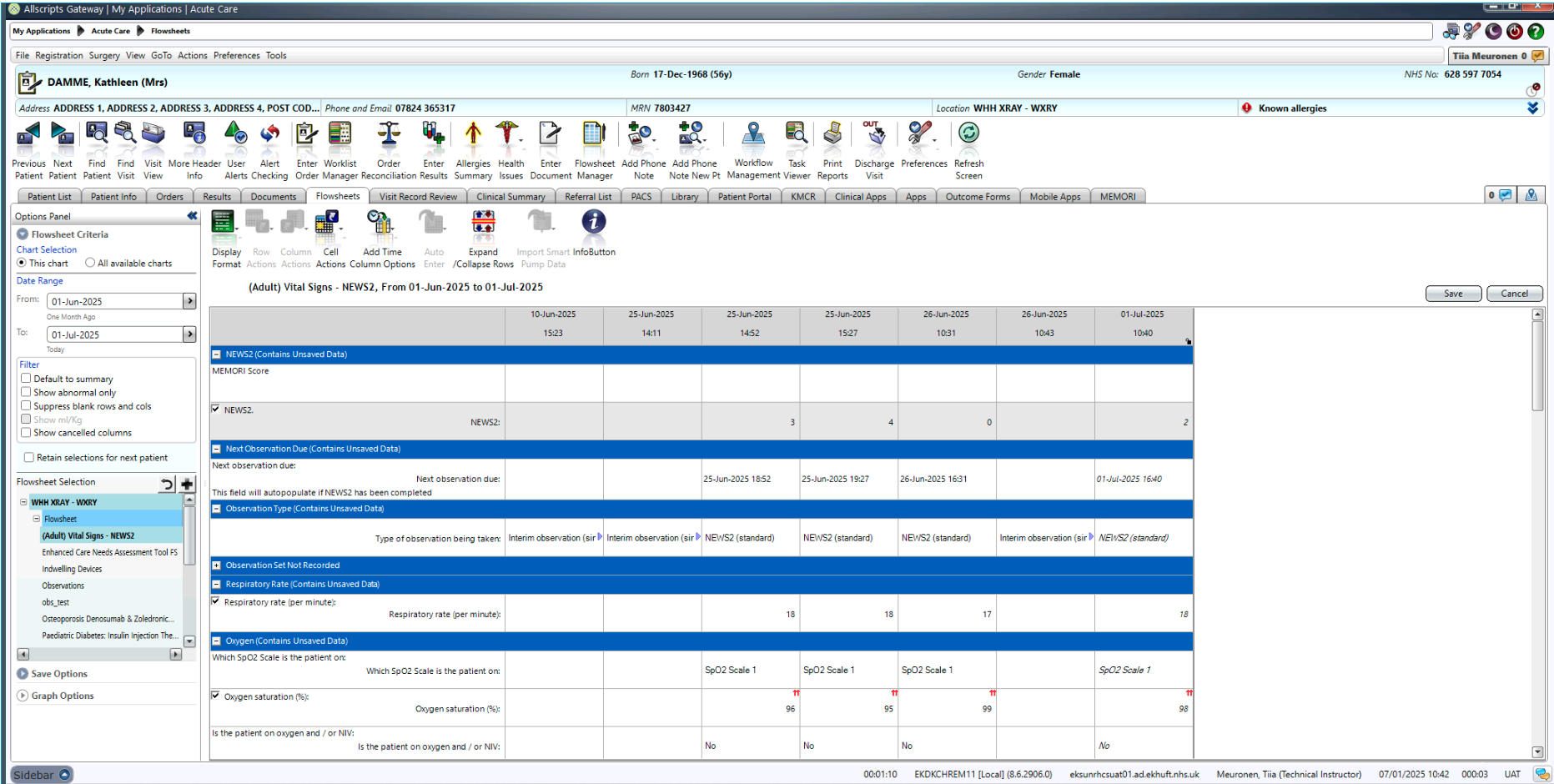The width and height of the screenshot is (1554, 784).
Task: Switch to the Clinical Summary tab
Action: 510,197
